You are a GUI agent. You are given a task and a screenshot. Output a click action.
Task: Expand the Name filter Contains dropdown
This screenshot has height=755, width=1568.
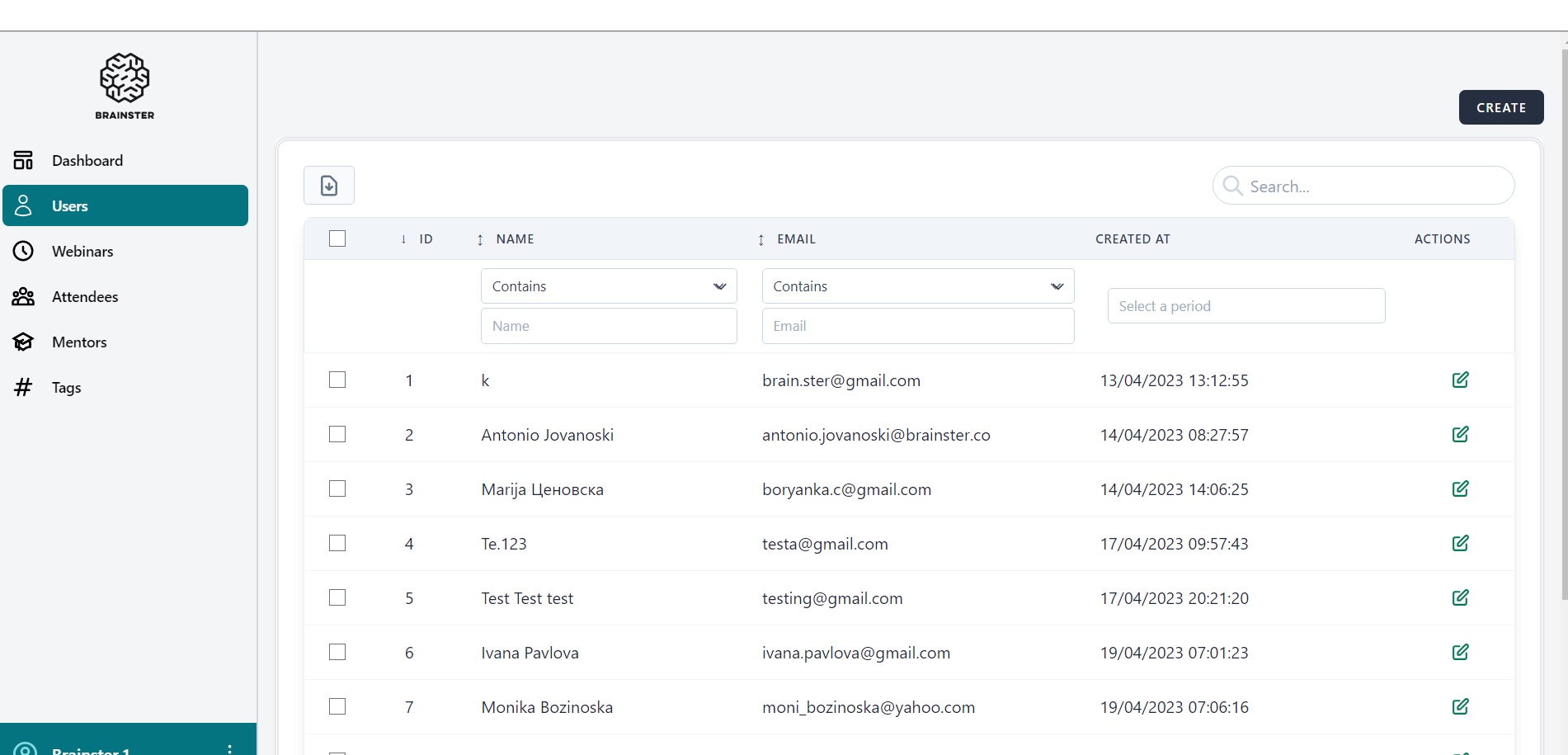coord(608,286)
